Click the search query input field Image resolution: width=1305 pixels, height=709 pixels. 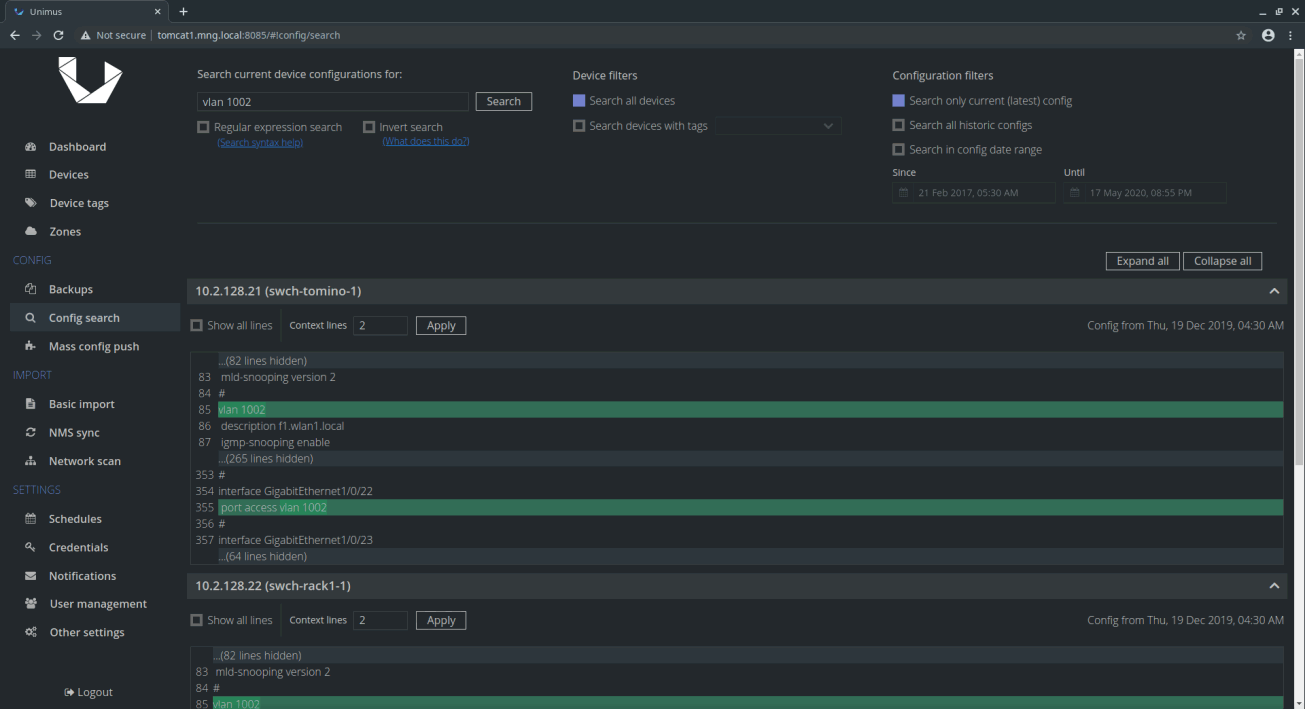tap(332, 102)
